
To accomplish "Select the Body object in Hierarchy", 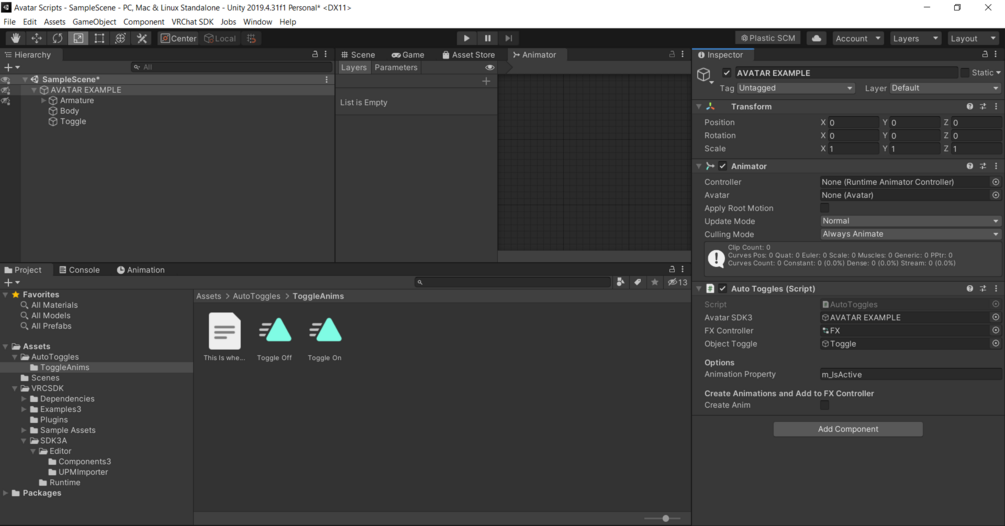I will [69, 111].
